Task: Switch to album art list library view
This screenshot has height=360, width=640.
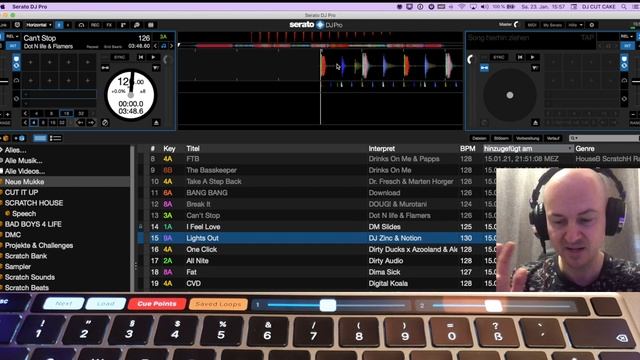Action: 56,138
